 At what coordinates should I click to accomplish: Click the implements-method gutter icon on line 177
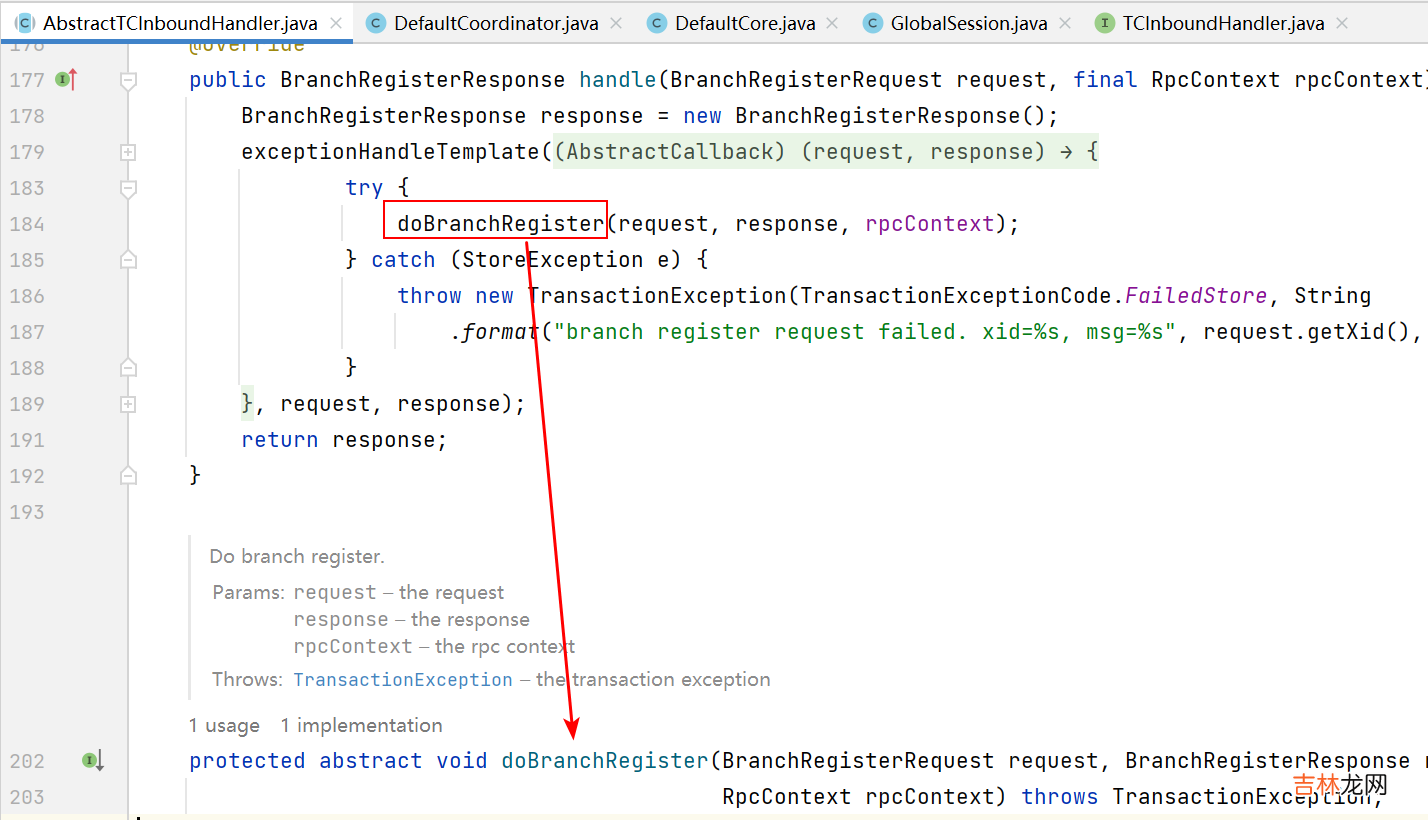pos(66,80)
